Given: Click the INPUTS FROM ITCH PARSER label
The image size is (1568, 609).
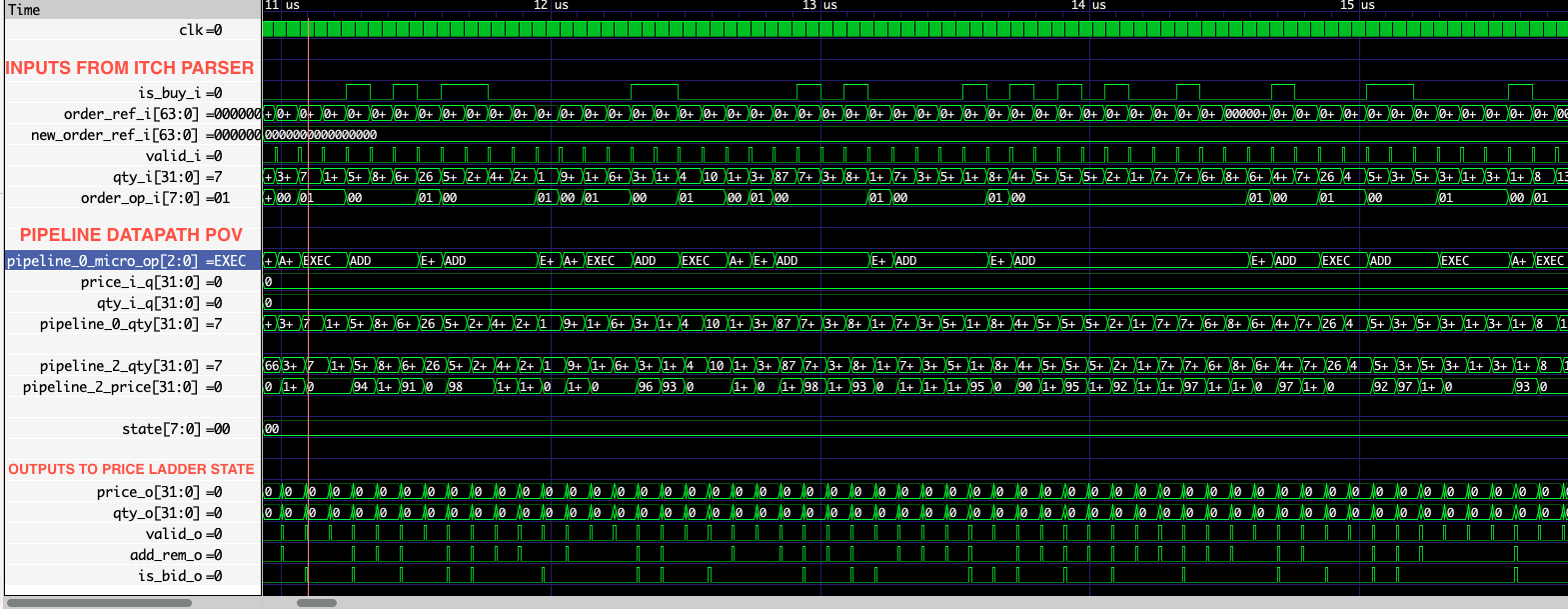Looking at the screenshot, I should [x=130, y=68].
